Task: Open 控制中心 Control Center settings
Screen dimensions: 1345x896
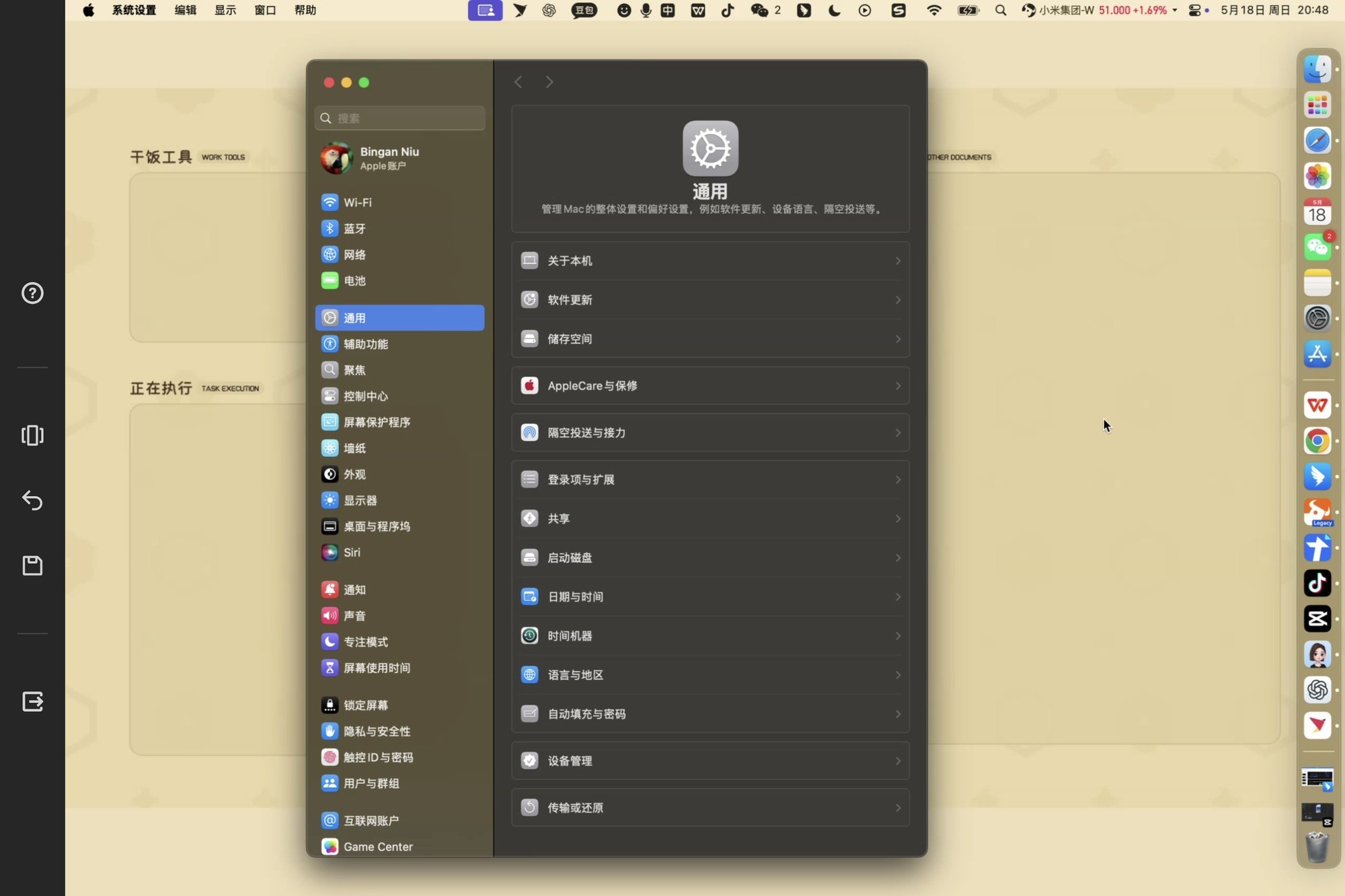Action: point(365,396)
